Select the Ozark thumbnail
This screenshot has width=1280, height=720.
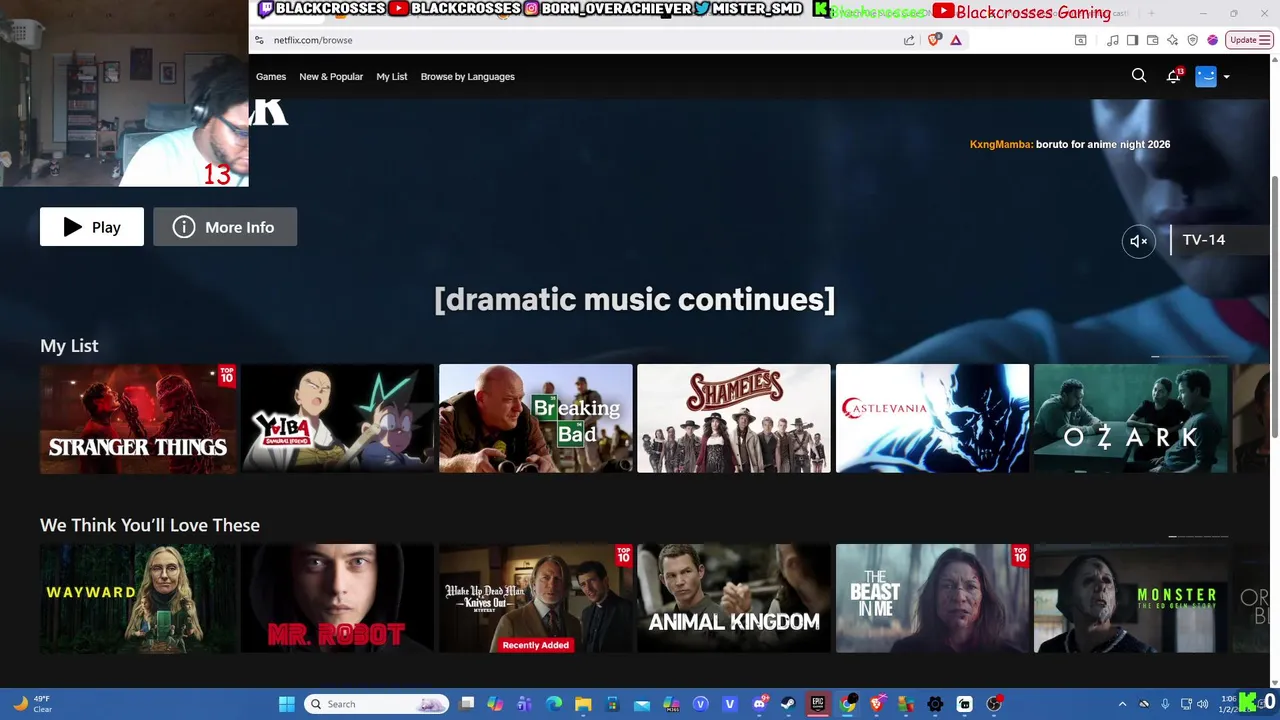click(1131, 418)
